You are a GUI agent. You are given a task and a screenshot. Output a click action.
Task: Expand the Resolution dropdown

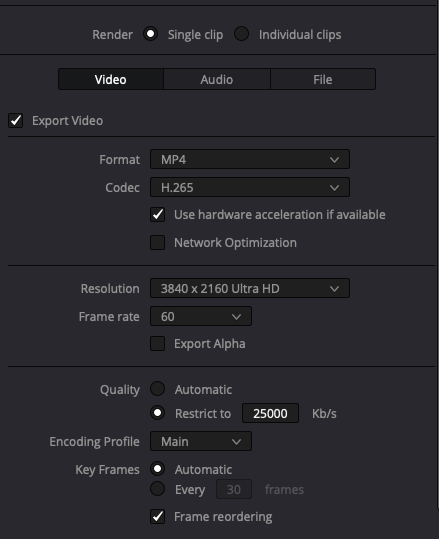[250, 288]
